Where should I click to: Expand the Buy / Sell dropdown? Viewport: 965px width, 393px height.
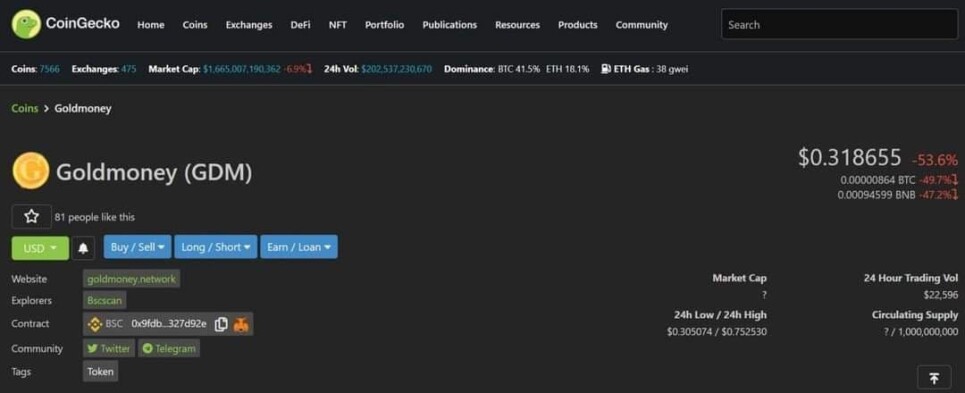tap(138, 247)
